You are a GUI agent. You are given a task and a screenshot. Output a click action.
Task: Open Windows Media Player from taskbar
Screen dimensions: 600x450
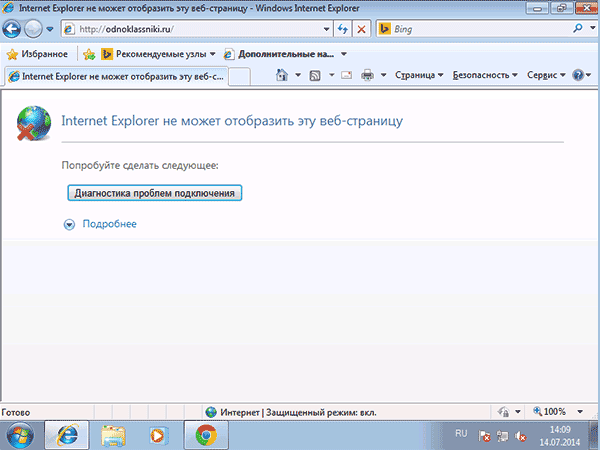click(x=157, y=435)
